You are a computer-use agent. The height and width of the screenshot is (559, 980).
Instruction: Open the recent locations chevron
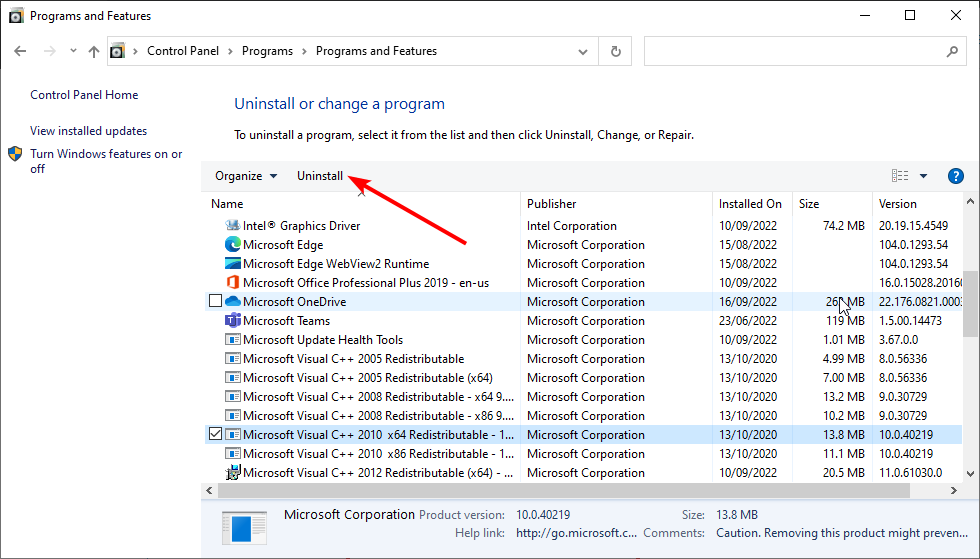click(73, 51)
